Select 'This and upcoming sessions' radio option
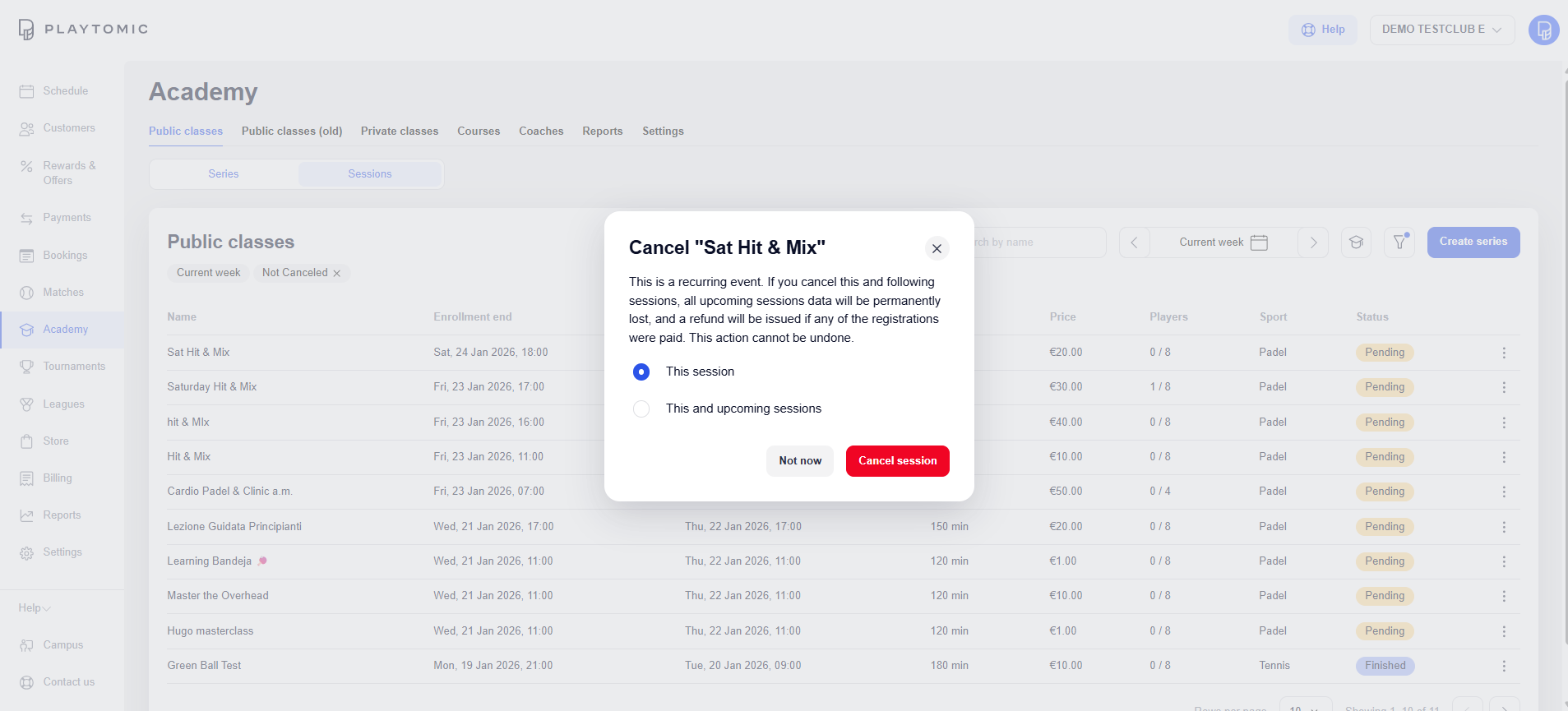The width and height of the screenshot is (1568, 711). tap(641, 409)
